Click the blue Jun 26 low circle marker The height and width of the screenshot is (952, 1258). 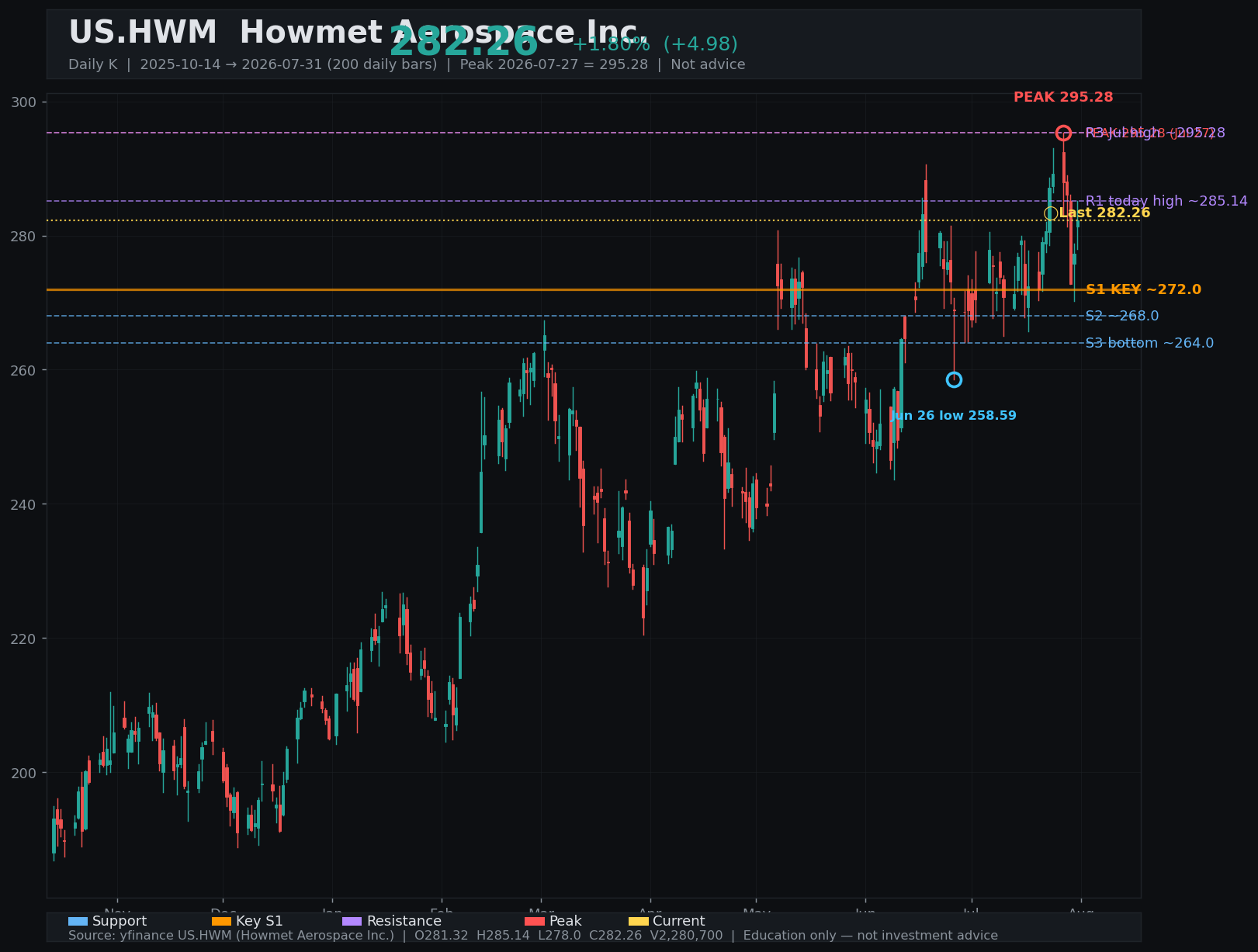point(954,379)
